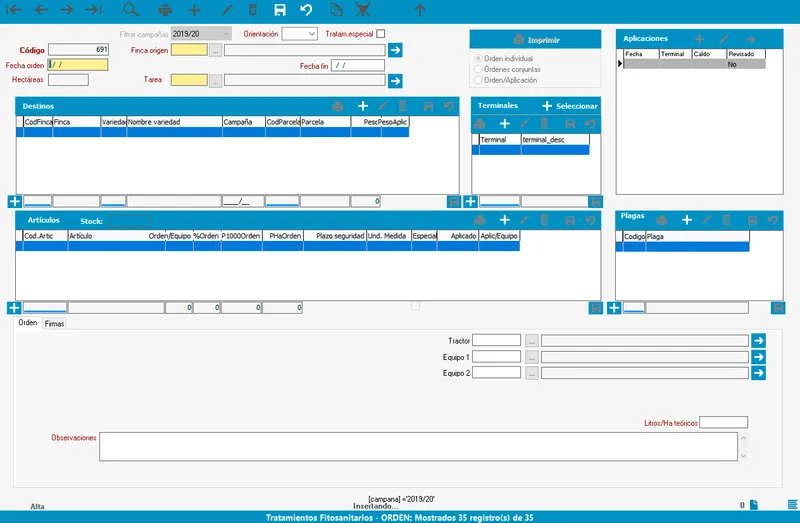
Task: Click the plus below Destinos grid
Action: pos(14,202)
